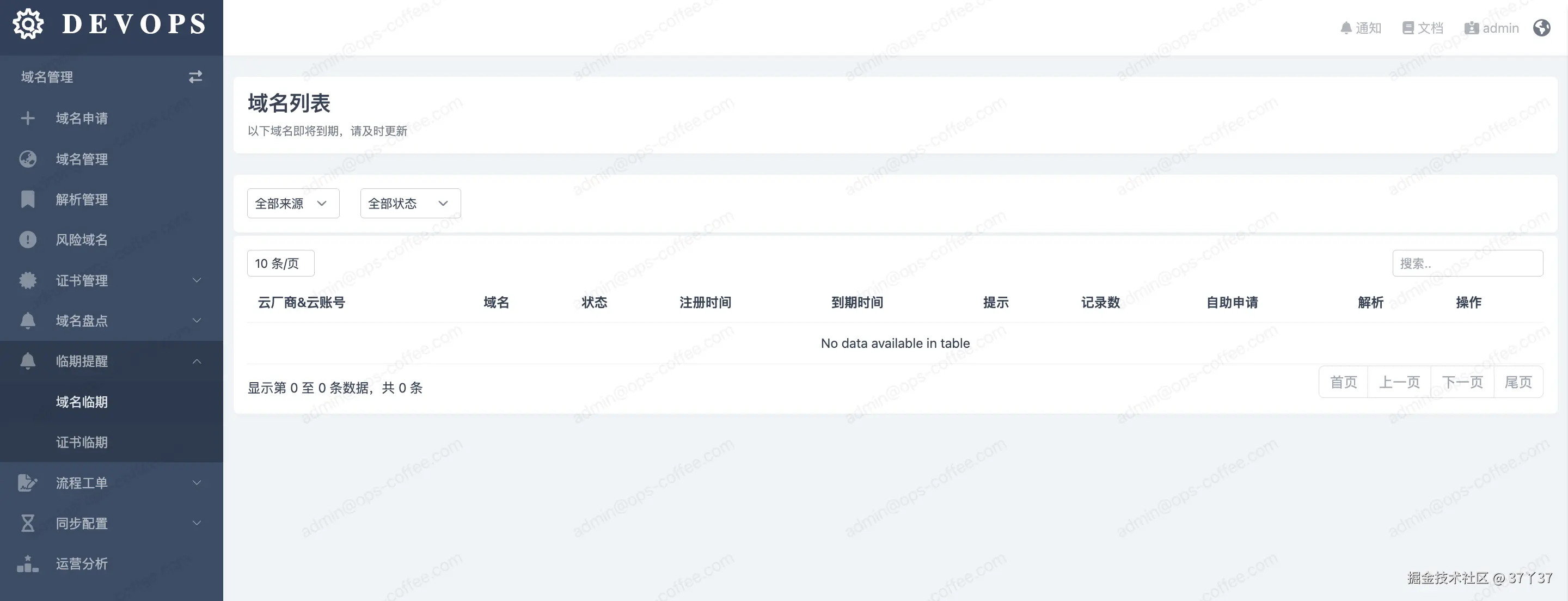Expand the 证书管理 submenu chevron
Image resolution: width=1568 pixels, height=601 pixels.
197,280
